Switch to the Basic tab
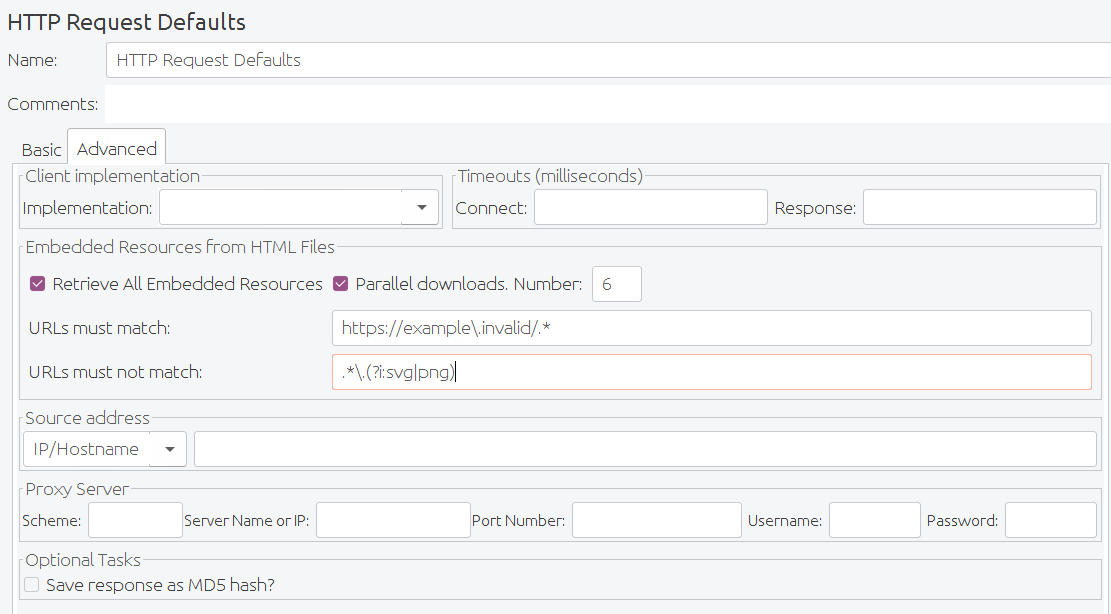The image size is (1111, 614). [x=41, y=149]
